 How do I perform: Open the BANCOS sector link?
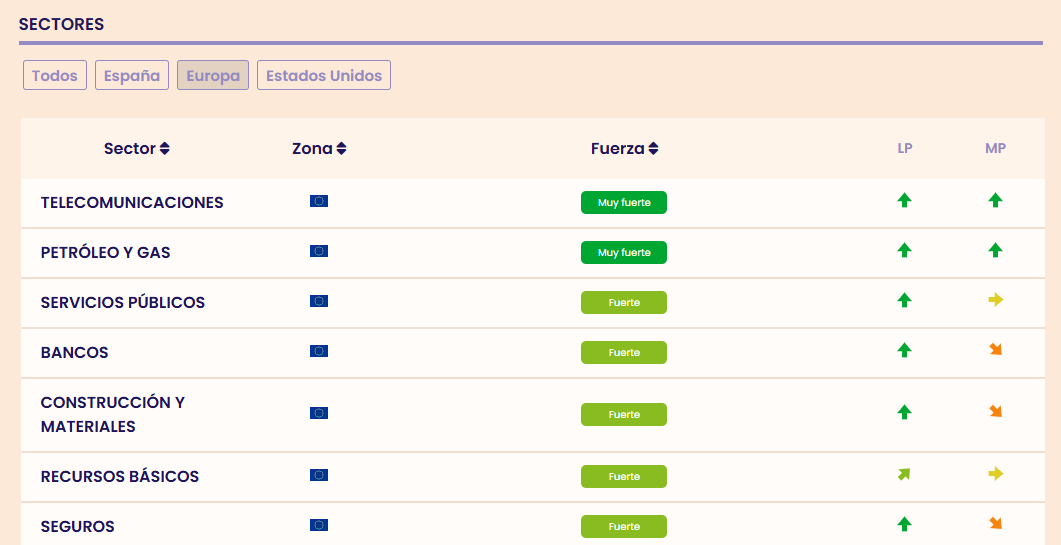pyautogui.click(x=75, y=353)
